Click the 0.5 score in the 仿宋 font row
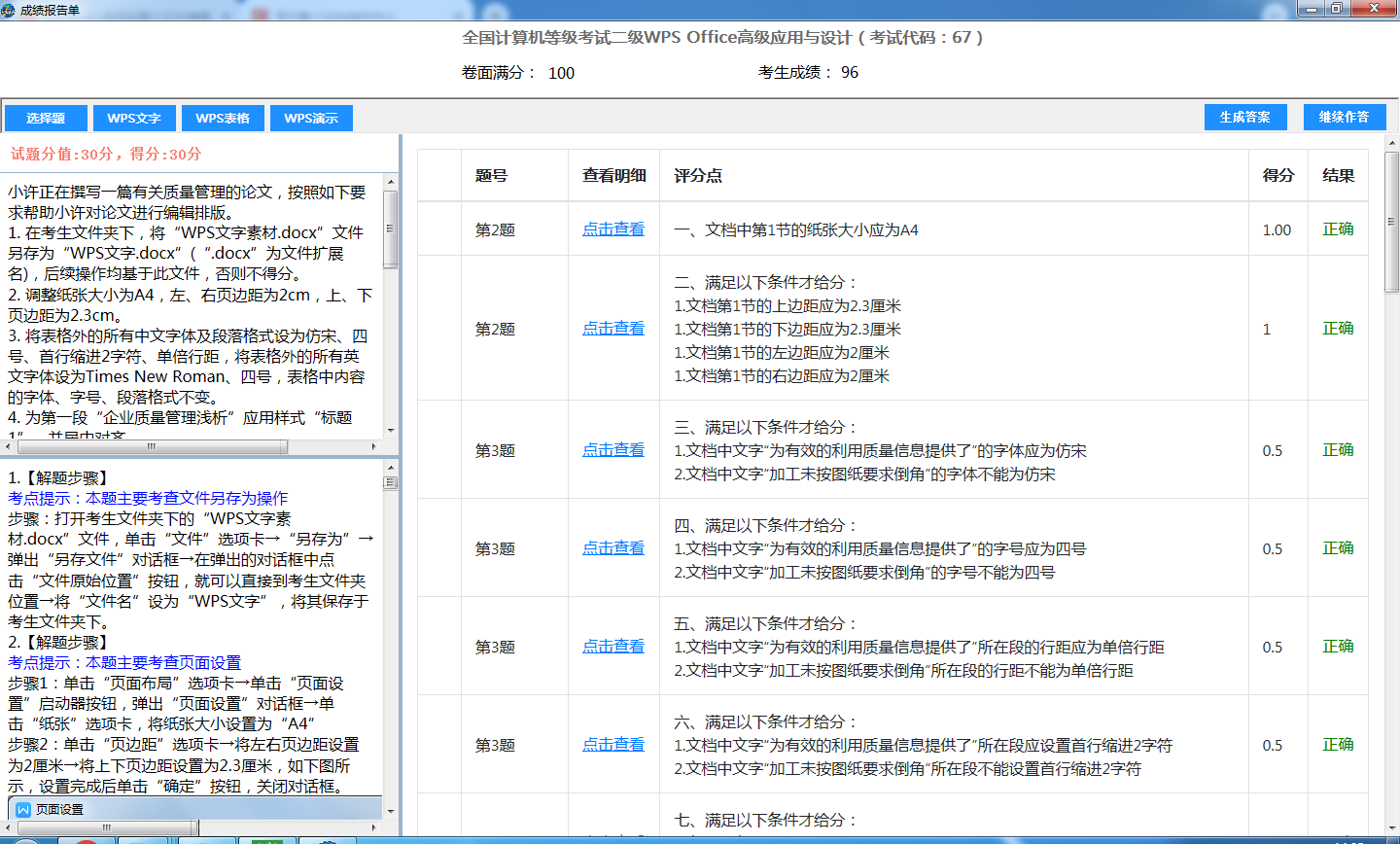 click(1273, 451)
